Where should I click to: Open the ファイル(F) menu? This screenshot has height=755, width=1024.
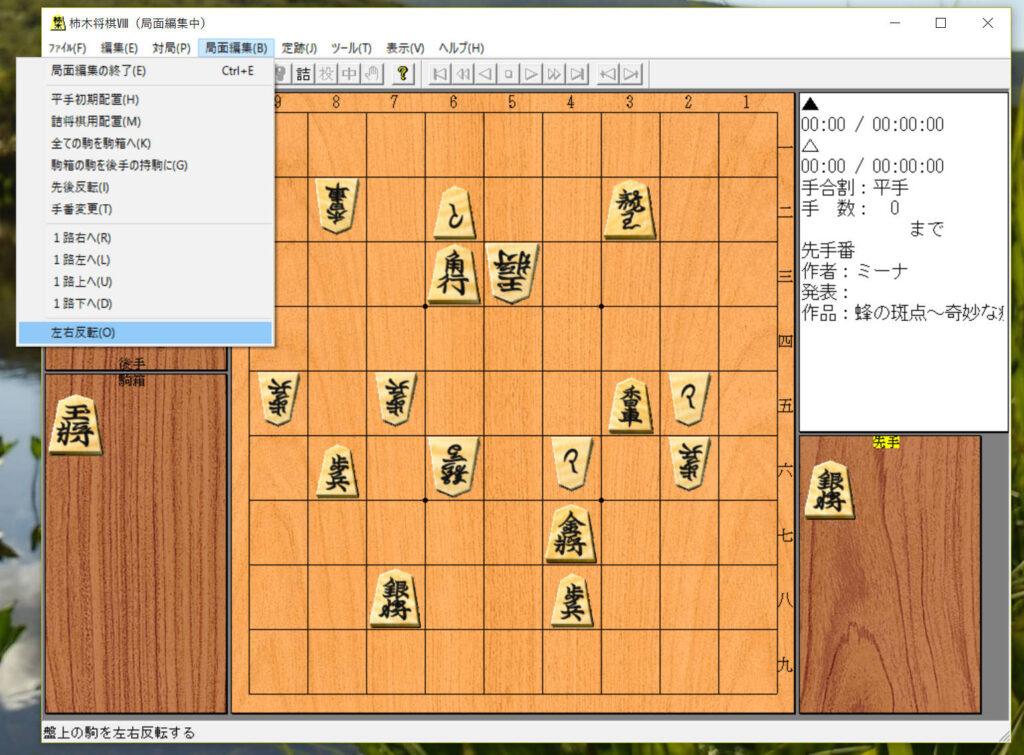[x=67, y=48]
